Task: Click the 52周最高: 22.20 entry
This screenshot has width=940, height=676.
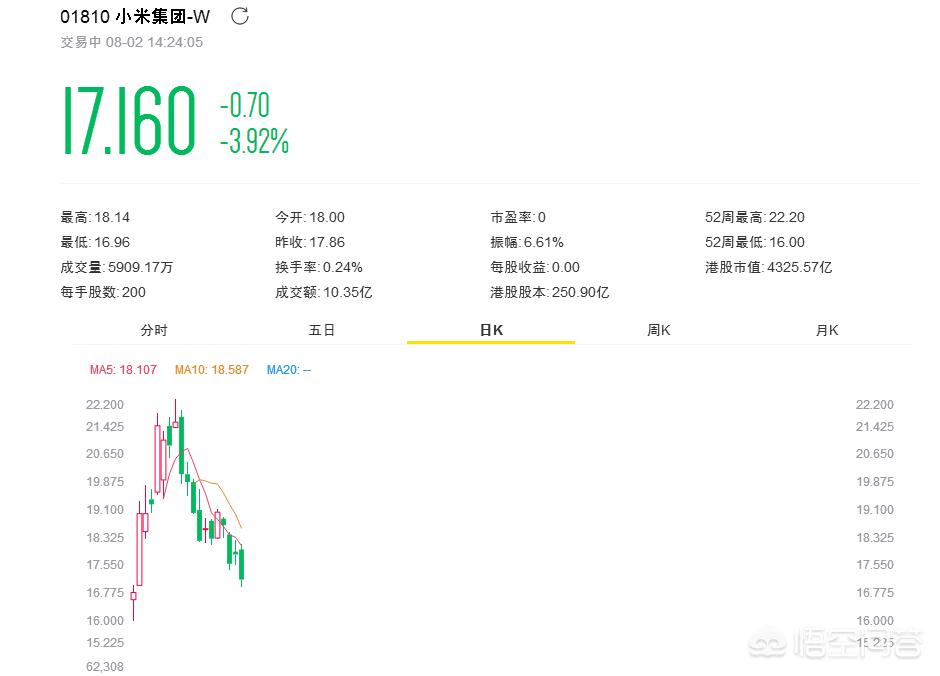Action: (755, 218)
